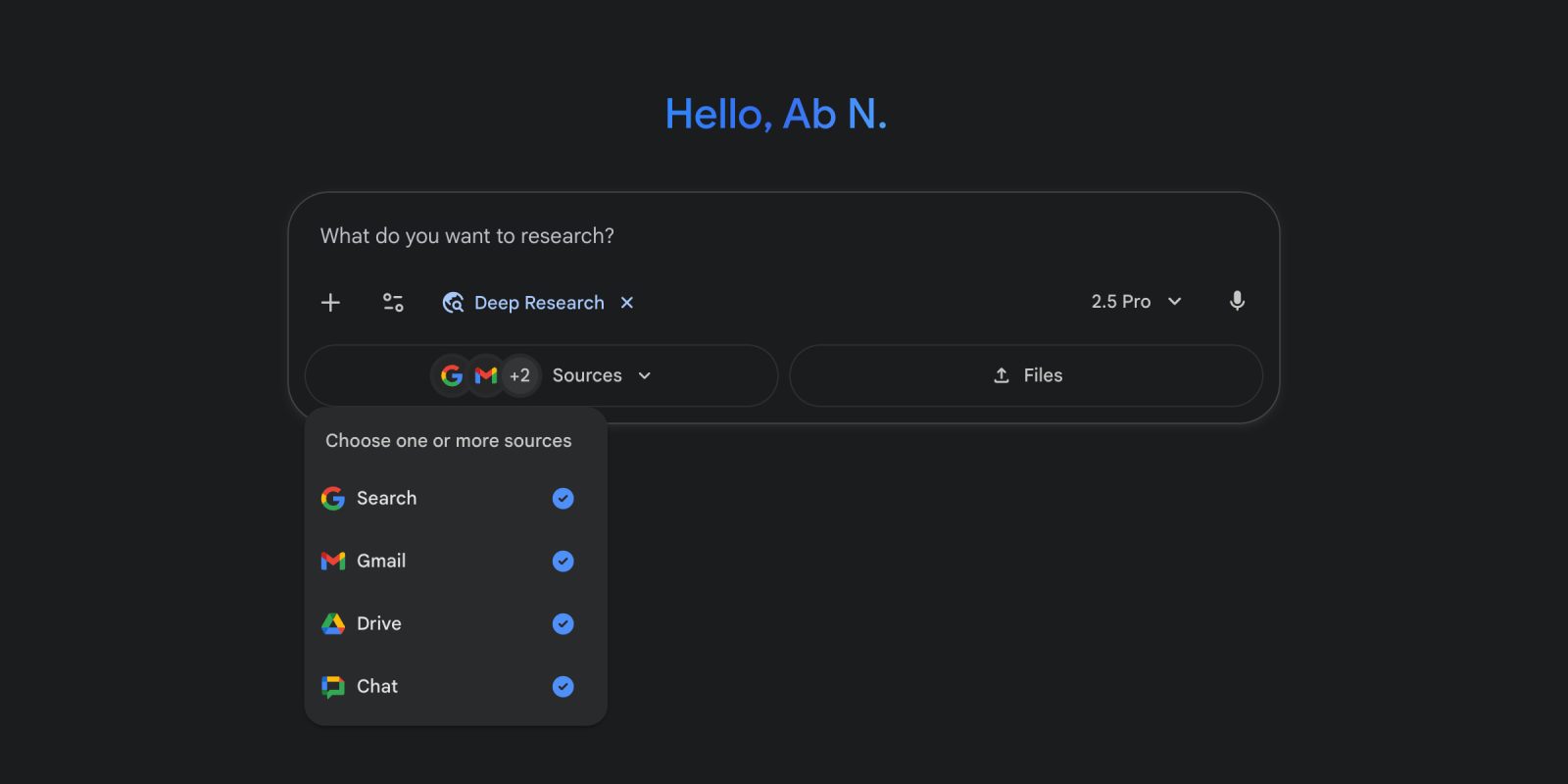The width and height of the screenshot is (1568, 784).
Task: Click the upload arrow icon beside Files
Action: point(1002,375)
